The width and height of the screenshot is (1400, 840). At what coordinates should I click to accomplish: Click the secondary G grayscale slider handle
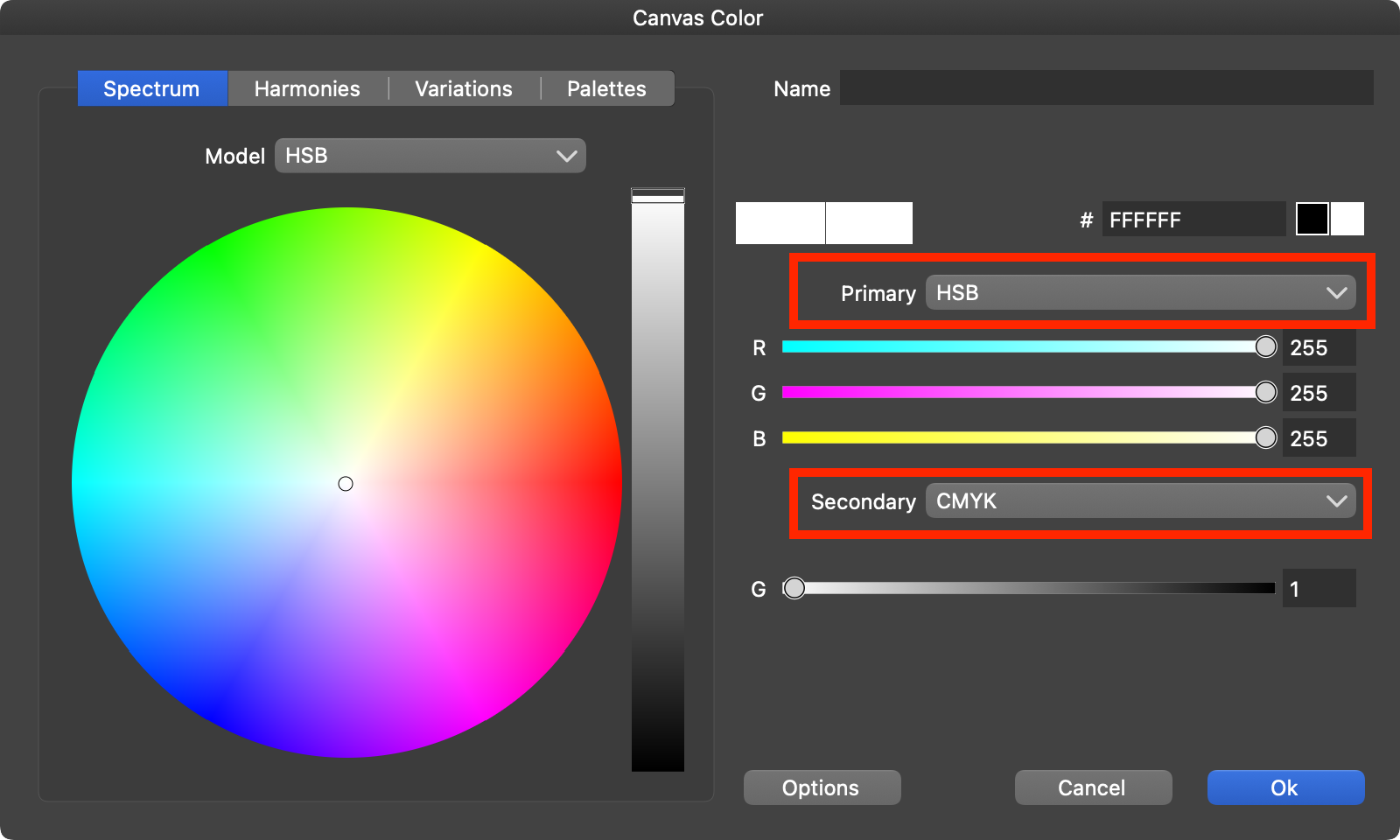[x=794, y=589]
